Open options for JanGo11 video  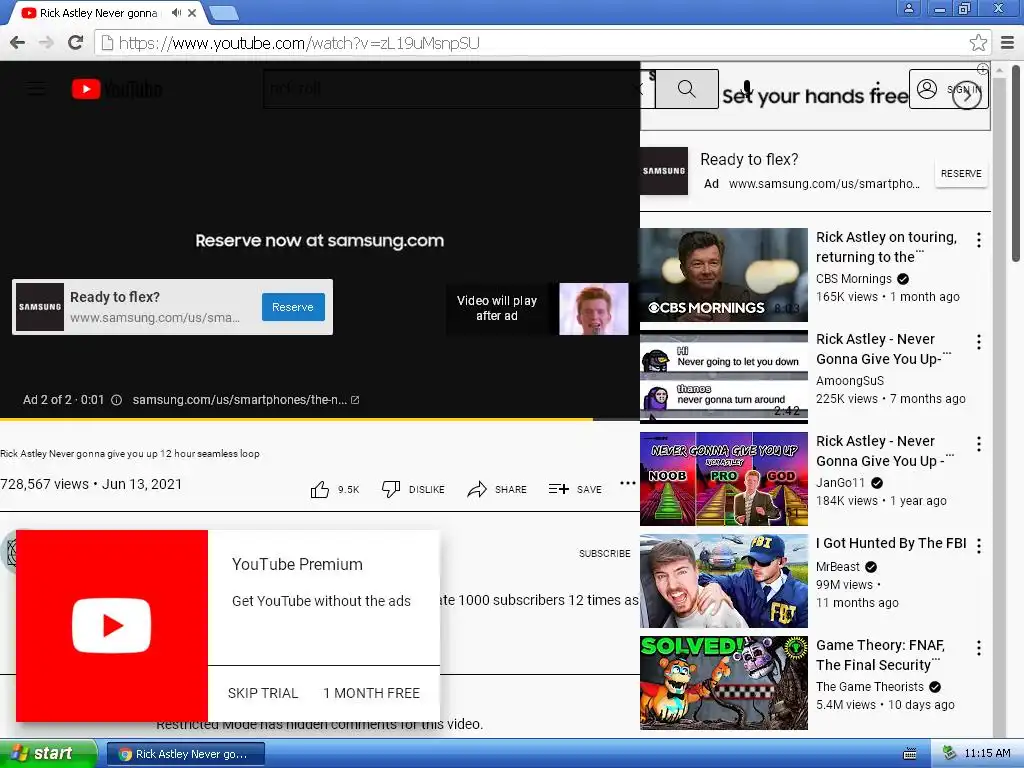(x=978, y=444)
